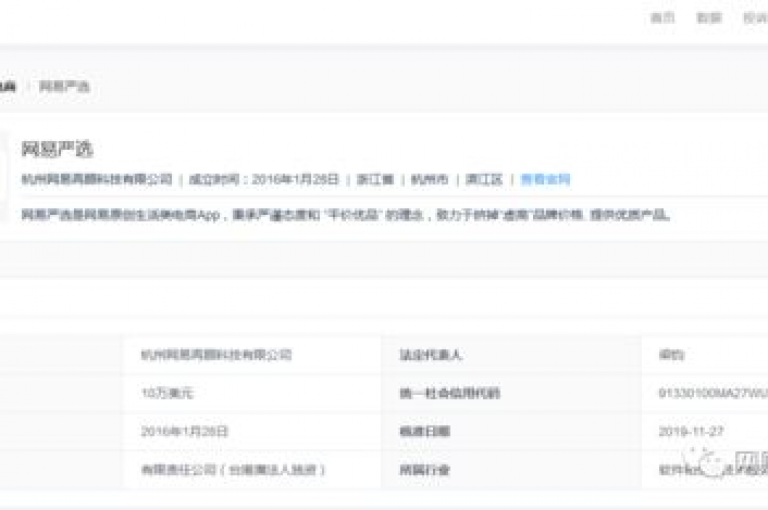
Task: Open the 首页 item in top navigation
Action: tap(662, 18)
